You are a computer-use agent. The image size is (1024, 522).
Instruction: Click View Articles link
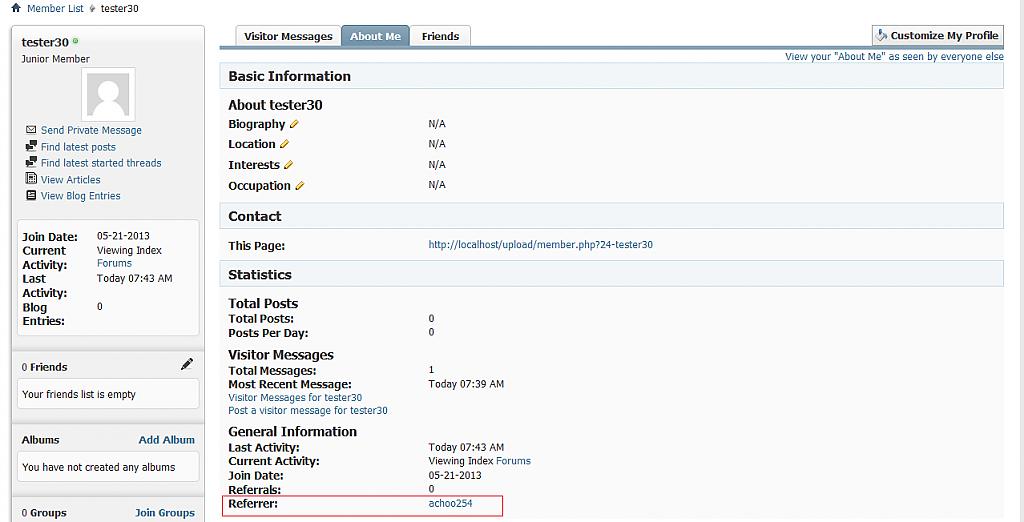coord(70,180)
